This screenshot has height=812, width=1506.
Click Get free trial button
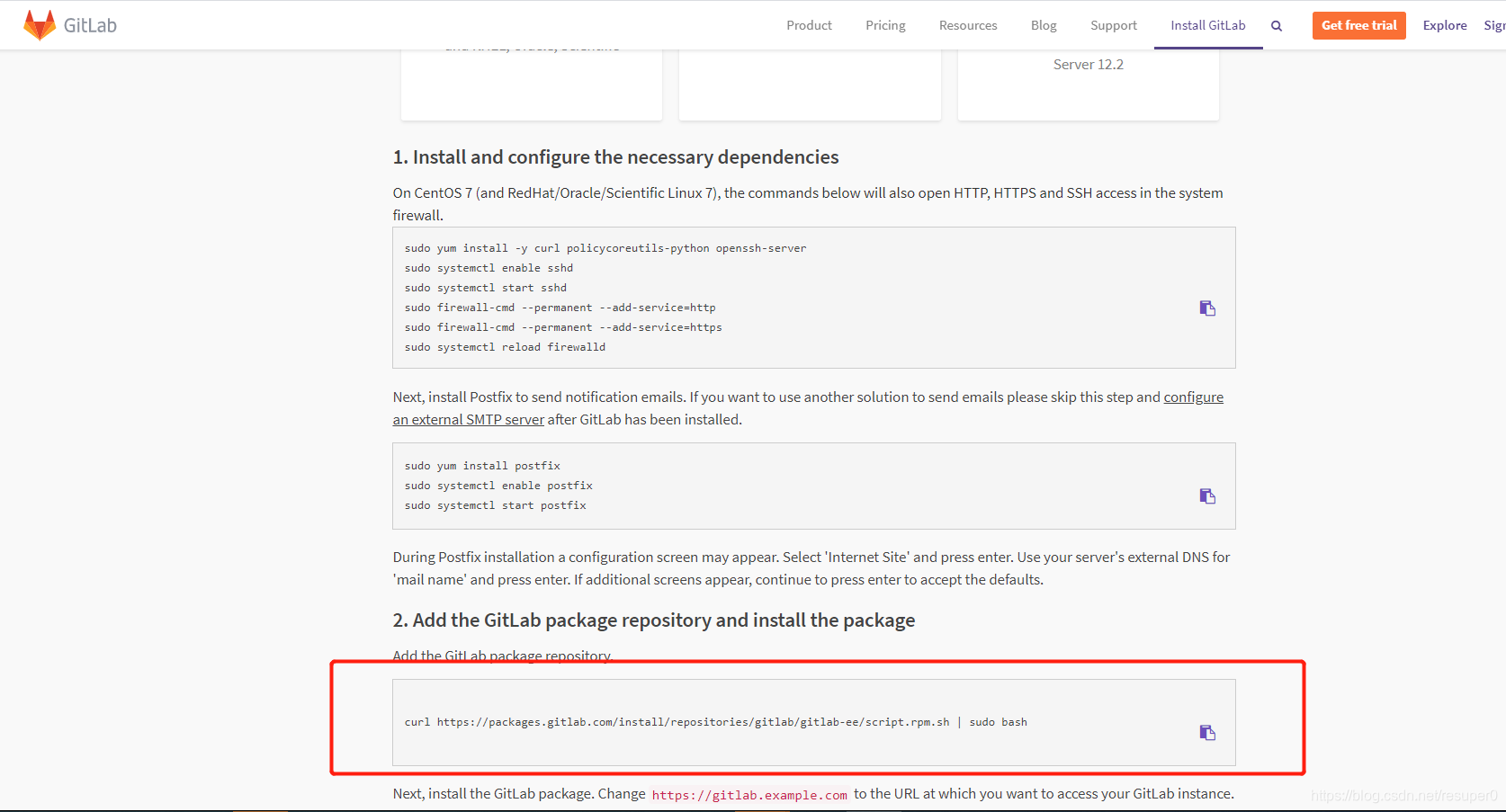(x=1358, y=25)
